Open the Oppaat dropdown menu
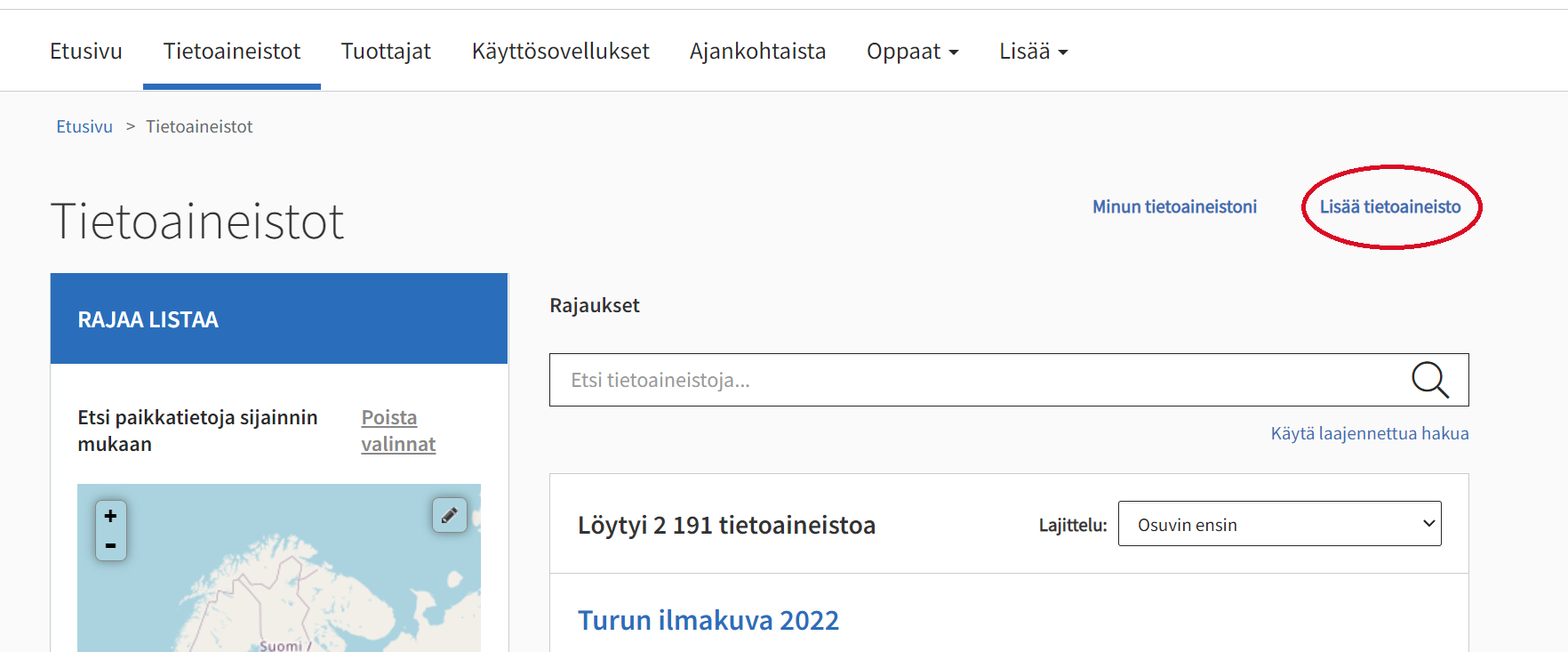This screenshot has height=652, width=1568. pos(913,52)
